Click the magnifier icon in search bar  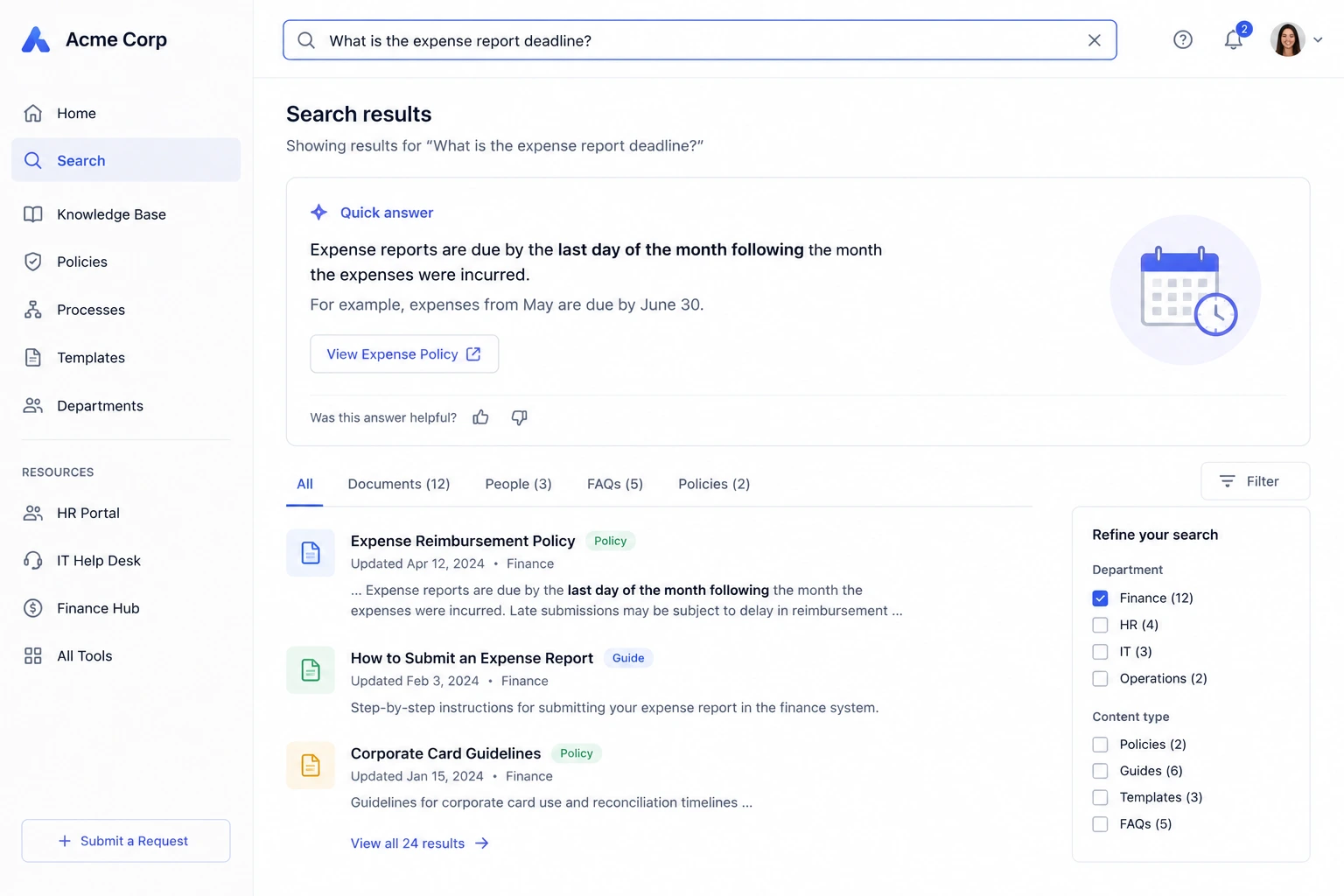pyautogui.click(x=306, y=40)
